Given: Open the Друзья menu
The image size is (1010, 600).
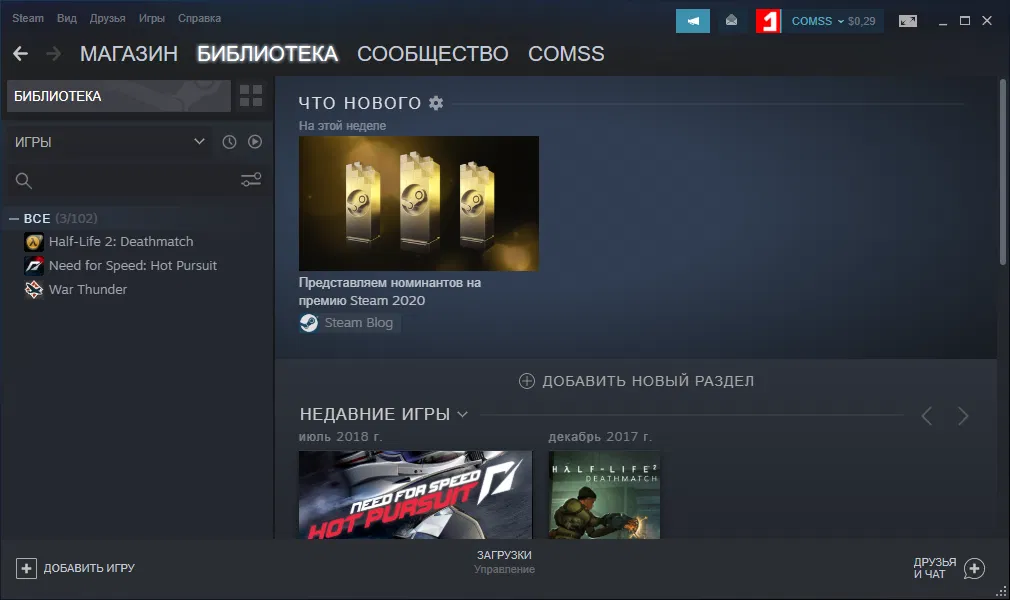Looking at the screenshot, I should [108, 18].
